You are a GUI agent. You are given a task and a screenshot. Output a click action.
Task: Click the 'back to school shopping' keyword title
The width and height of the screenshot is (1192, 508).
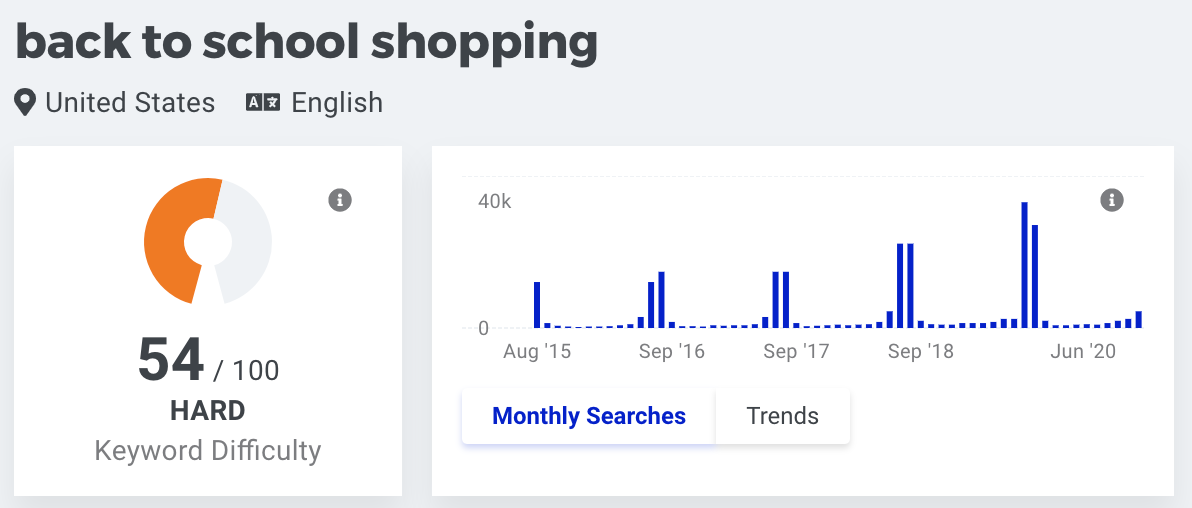click(306, 43)
